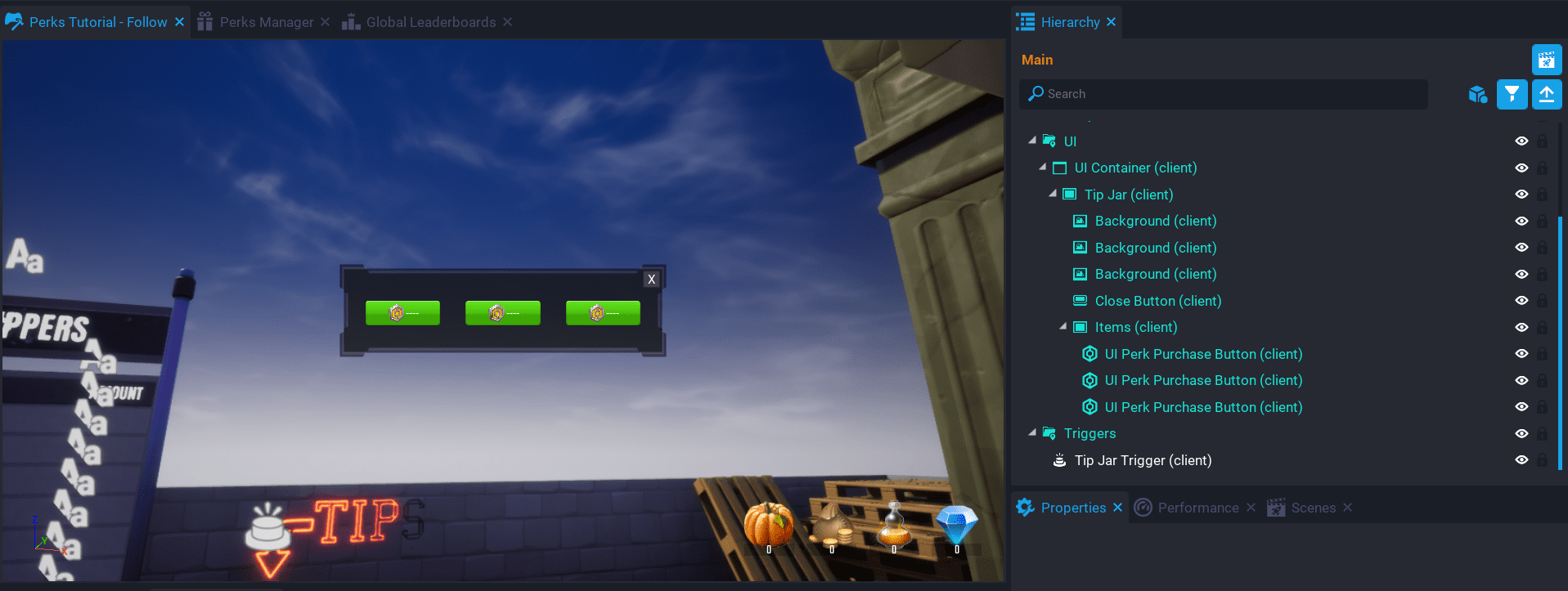Click the filter funnel icon in Hierarchy
Viewport: 1568px width, 591px height.
[1512, 94]
